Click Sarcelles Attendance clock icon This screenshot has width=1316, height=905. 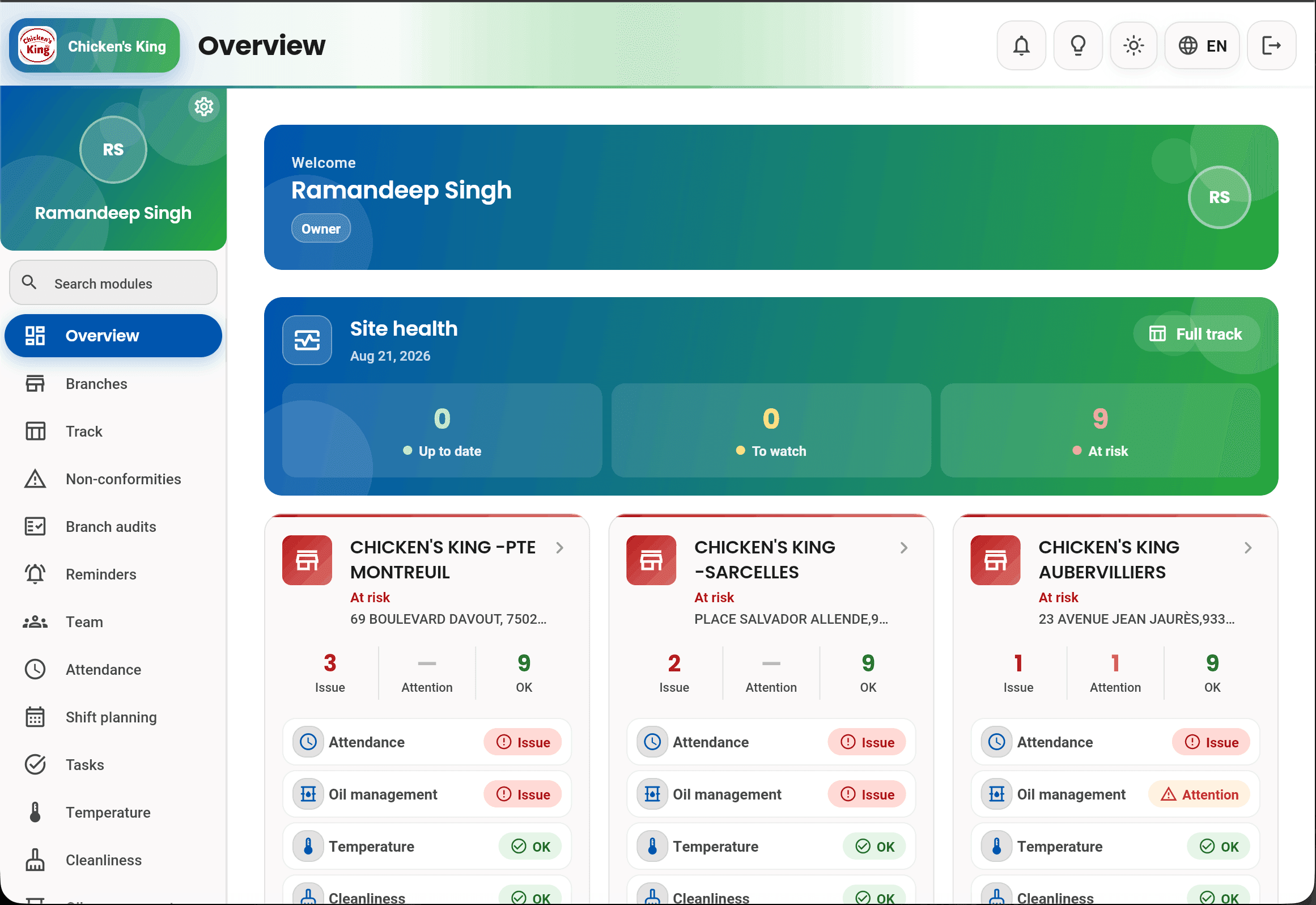pyautogui.click(x=652, y=742)
